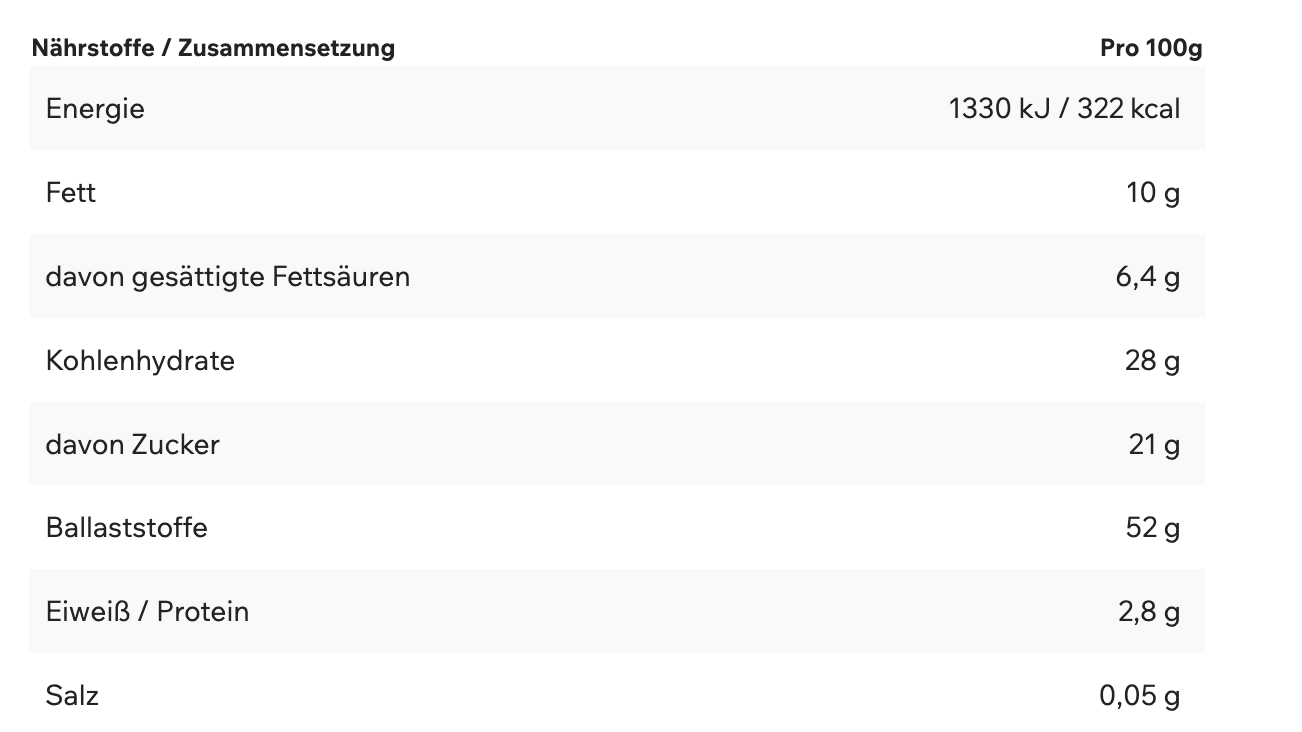Viewport: 1302px width, 732px height.
Task: Select the 'Fett' row label
Action: [x=71, y=192]
